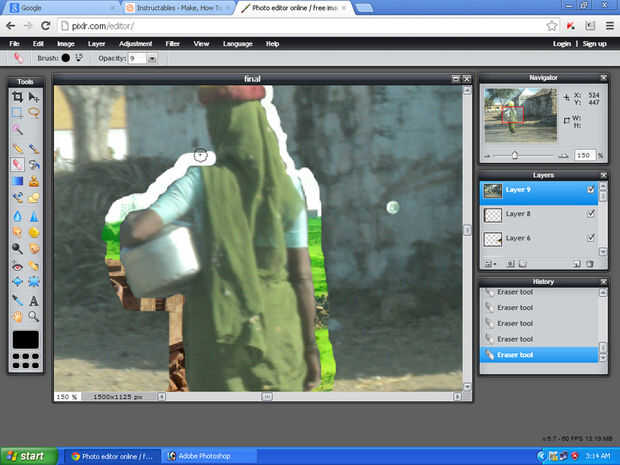Select the Magic Wand tool
Screen dimensions: 620x465
click(17, 130)
